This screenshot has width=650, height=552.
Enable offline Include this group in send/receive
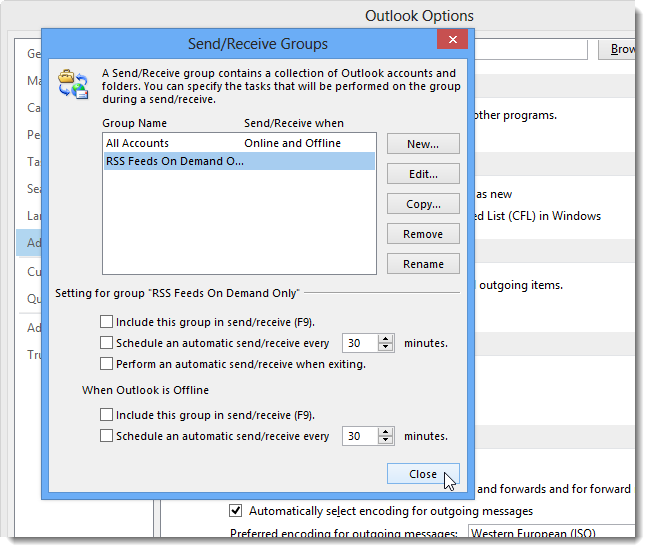pyautogui.click(x=106, y=414)
